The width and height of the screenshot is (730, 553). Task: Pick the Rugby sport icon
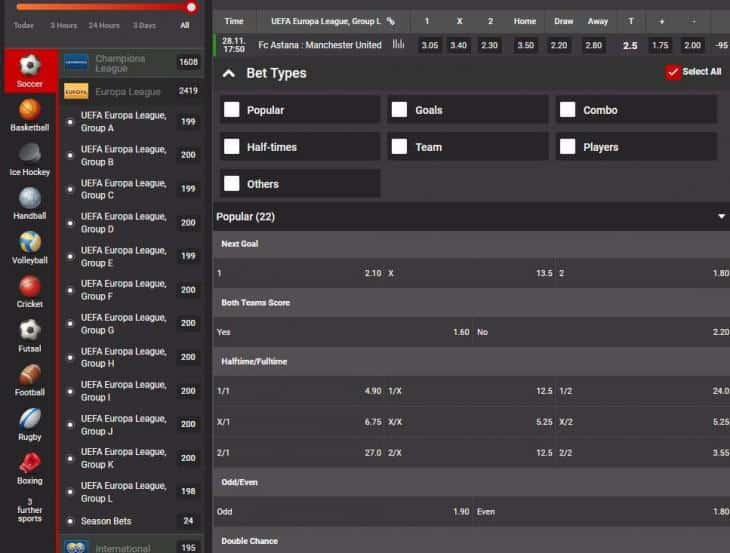[29, 418]
